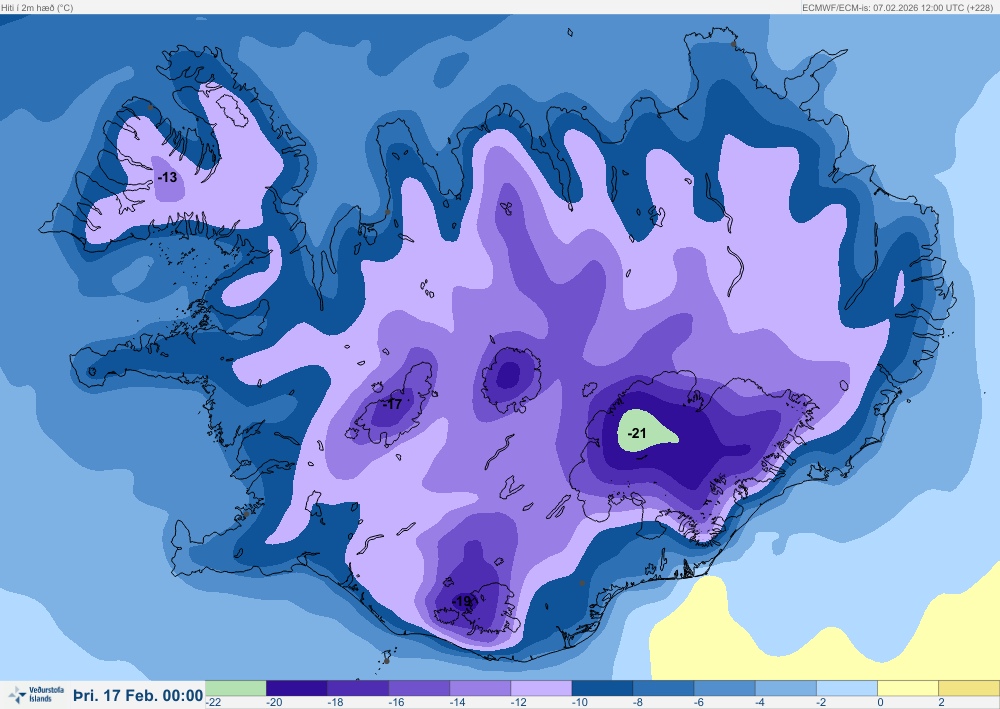The width and height of the screenshot is (1000, 709).
Task: Pick the legend swatch between -18 and -16
Action: [358, 688]
